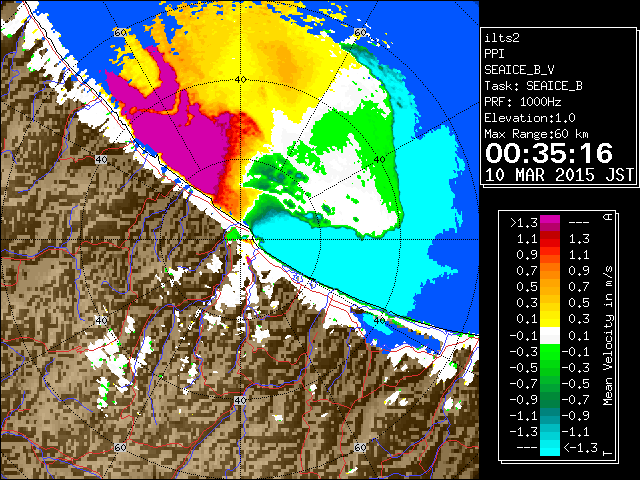This screenshot has width=640, height=480.
Task: Select the 'Elevation:1.0' line
Action: [530, 118]
